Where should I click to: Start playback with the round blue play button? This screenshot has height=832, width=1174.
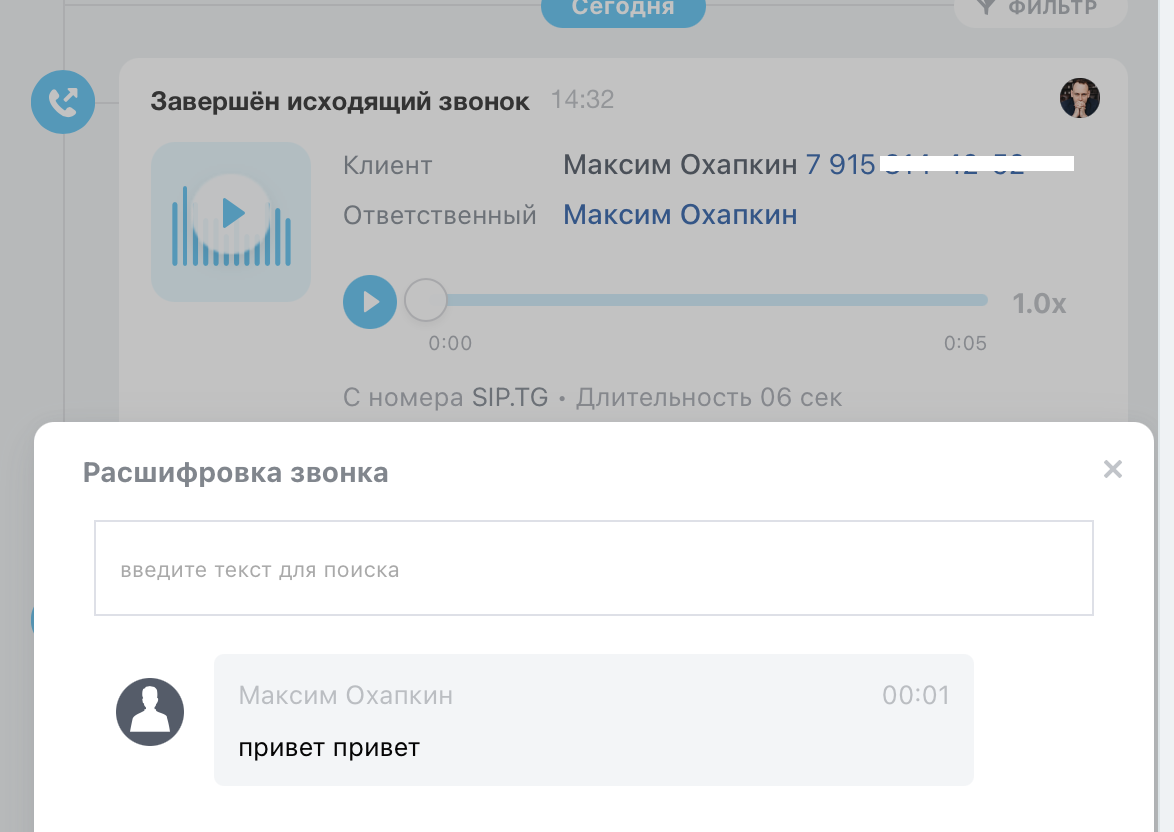tap(370, 302)
